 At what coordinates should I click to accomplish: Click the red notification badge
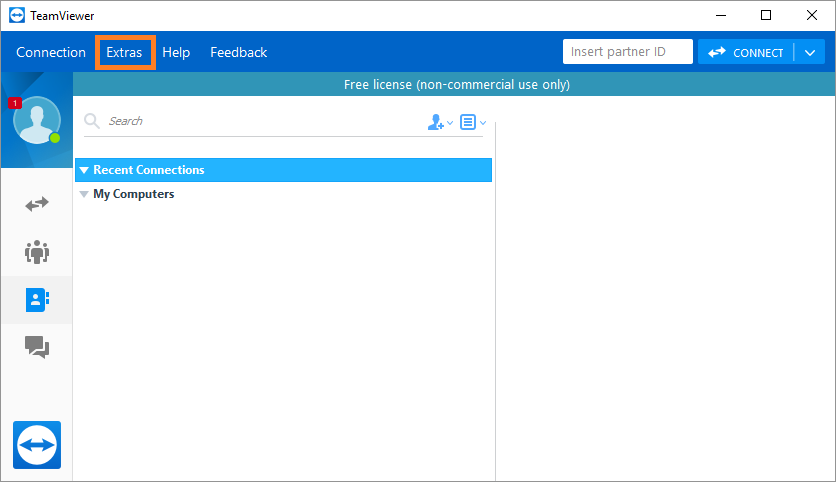pos(15,103)
